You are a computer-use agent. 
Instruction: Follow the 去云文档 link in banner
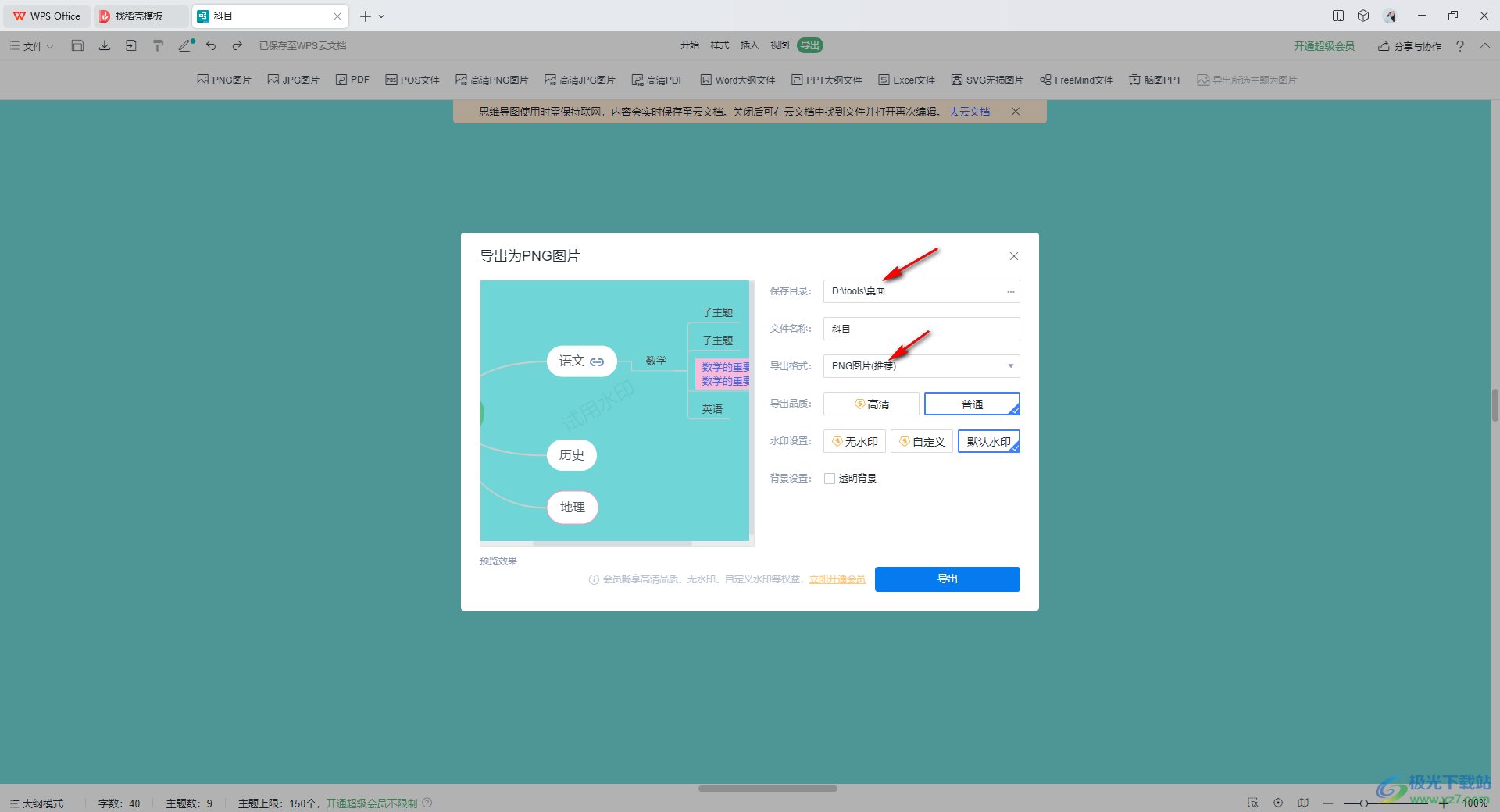pyautogui.click(x=970, y=112)
